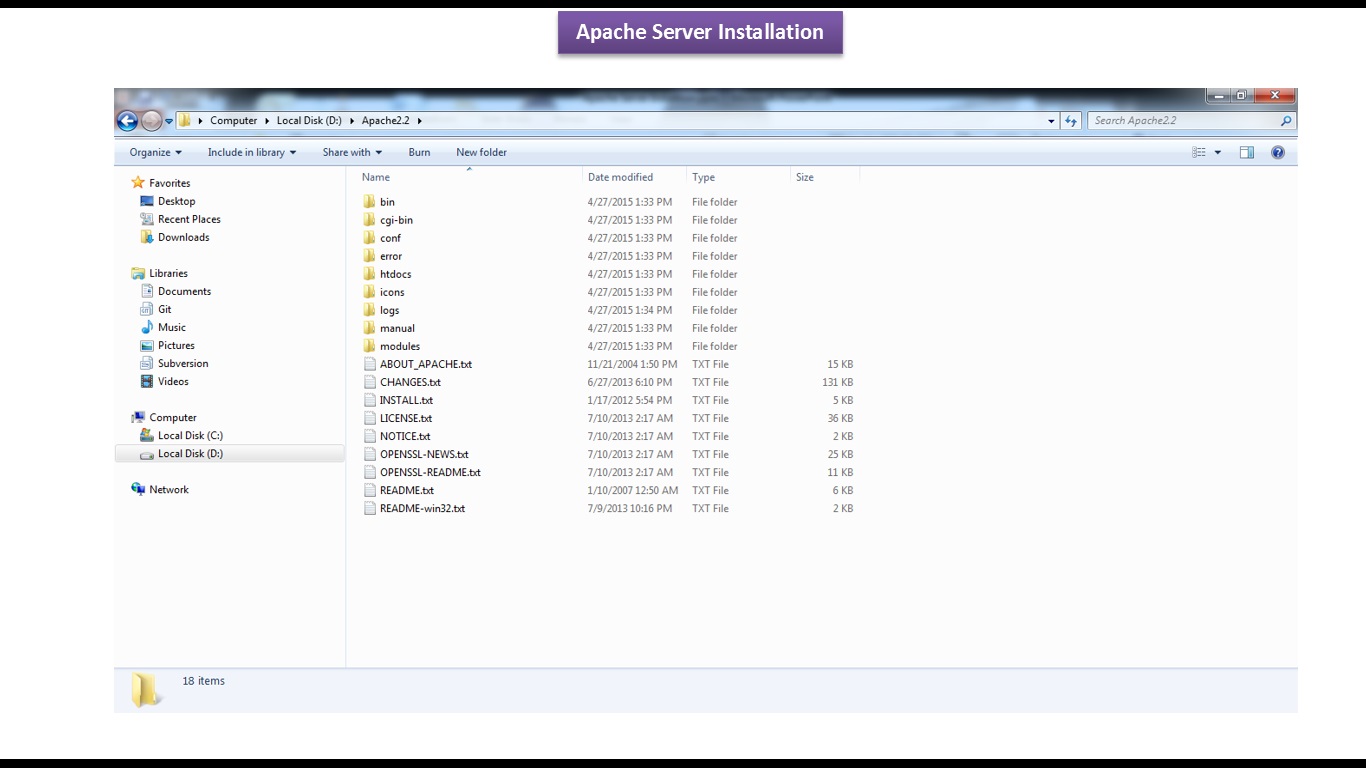Select Favorites in the navigation pane
Viewport: 1366px width, 768px height.
pos(169,184)
